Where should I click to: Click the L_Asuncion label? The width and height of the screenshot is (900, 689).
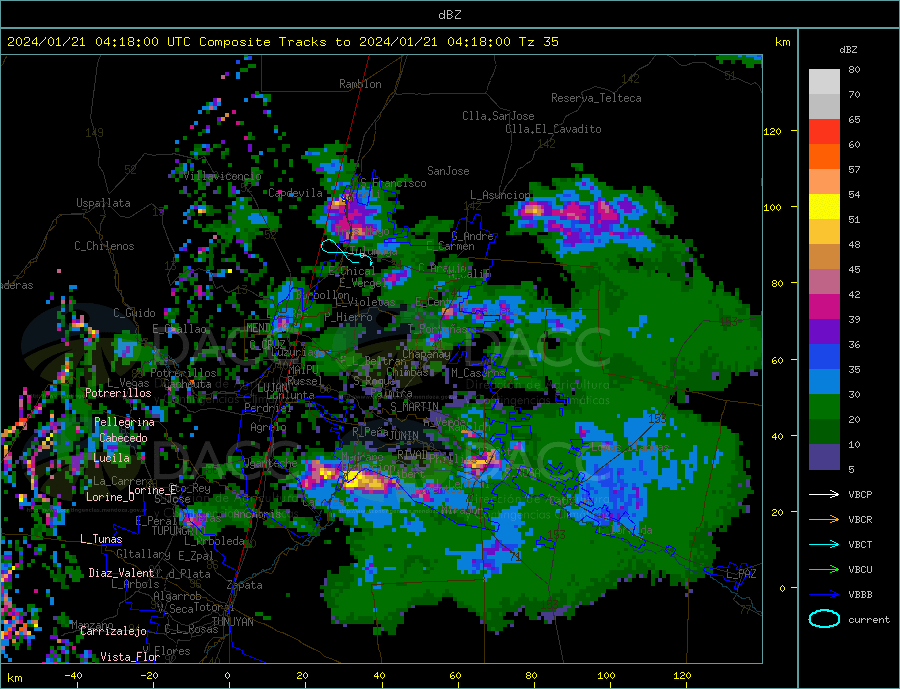click(500, 195)
